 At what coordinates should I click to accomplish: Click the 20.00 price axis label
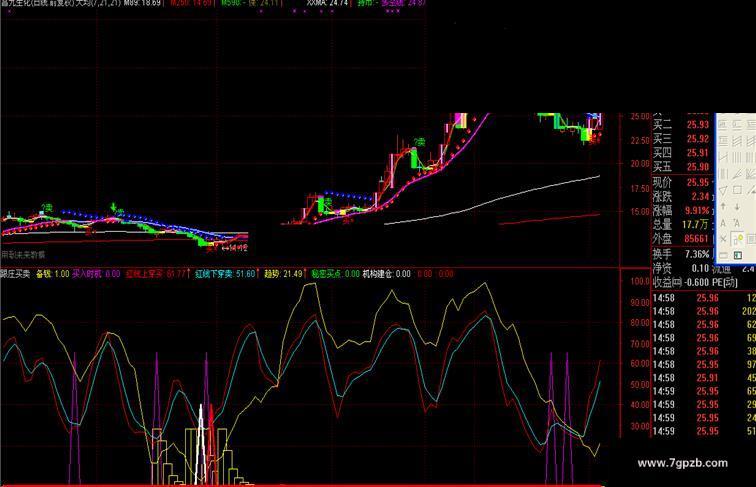pyautogui.click(x=640, y=163)
